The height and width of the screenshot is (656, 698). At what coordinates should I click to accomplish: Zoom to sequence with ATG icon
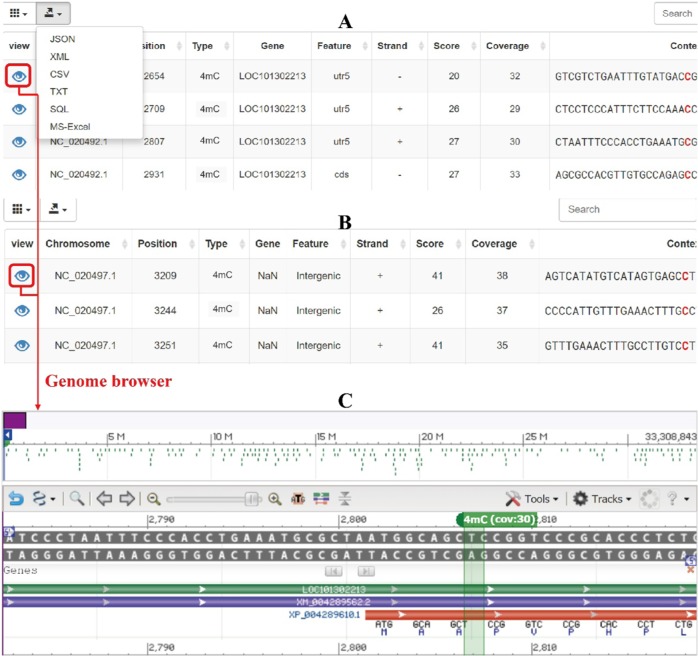(298, 499)
